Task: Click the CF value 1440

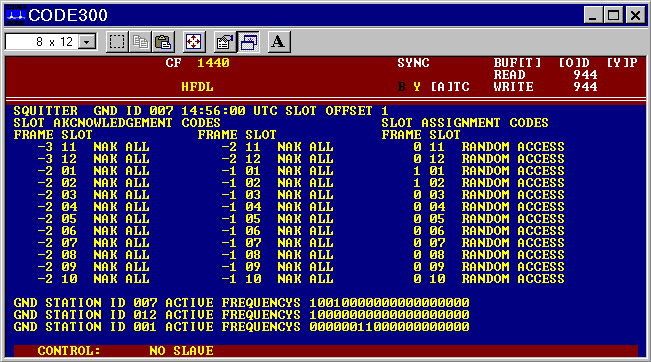Action: (x=213, y=63)
